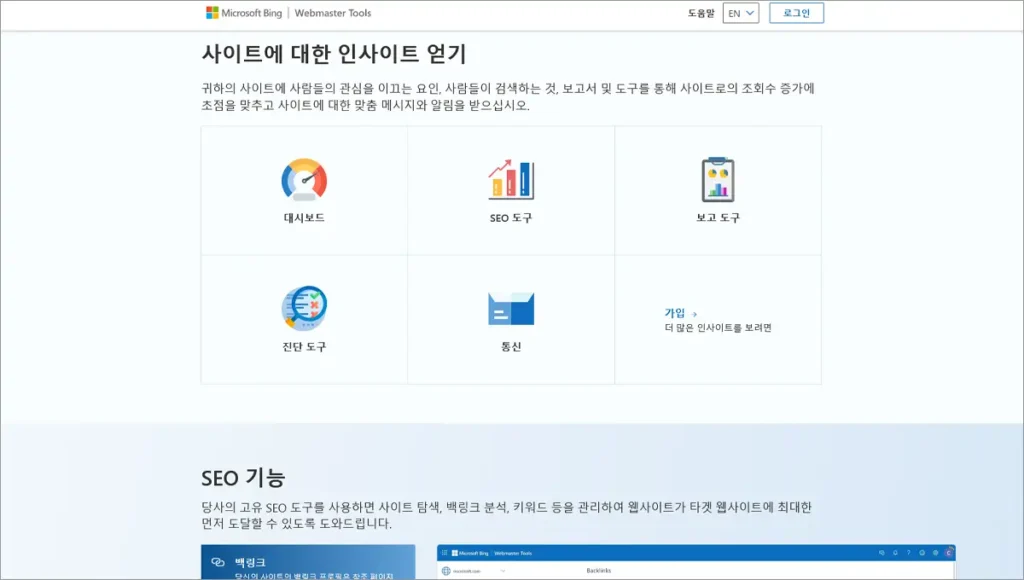Select the 진단 도구 magnifier icon
Viewport: 1024px width, 580px height.
point(304,308)
